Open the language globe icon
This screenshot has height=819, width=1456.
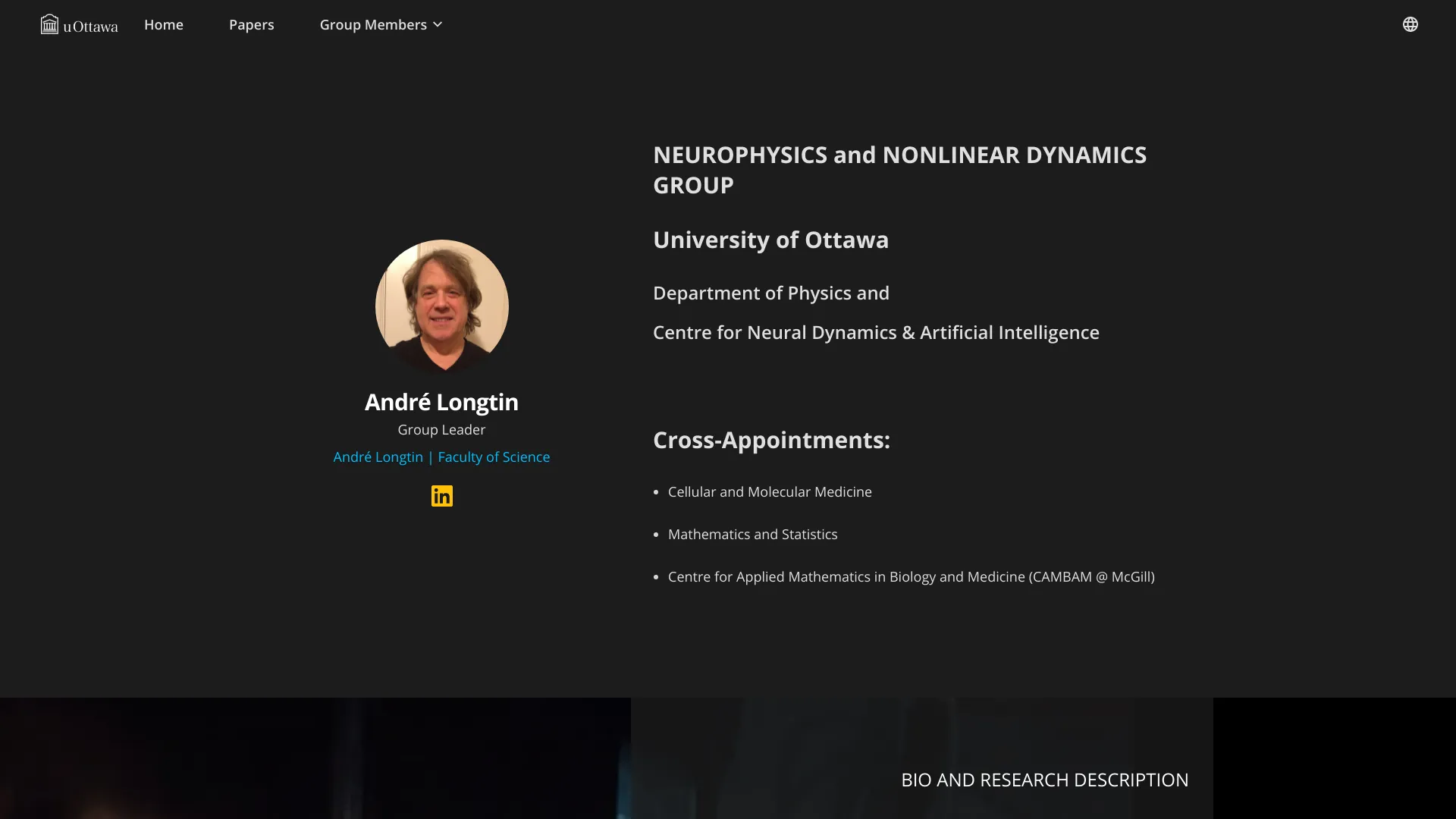pos(1410,24)
